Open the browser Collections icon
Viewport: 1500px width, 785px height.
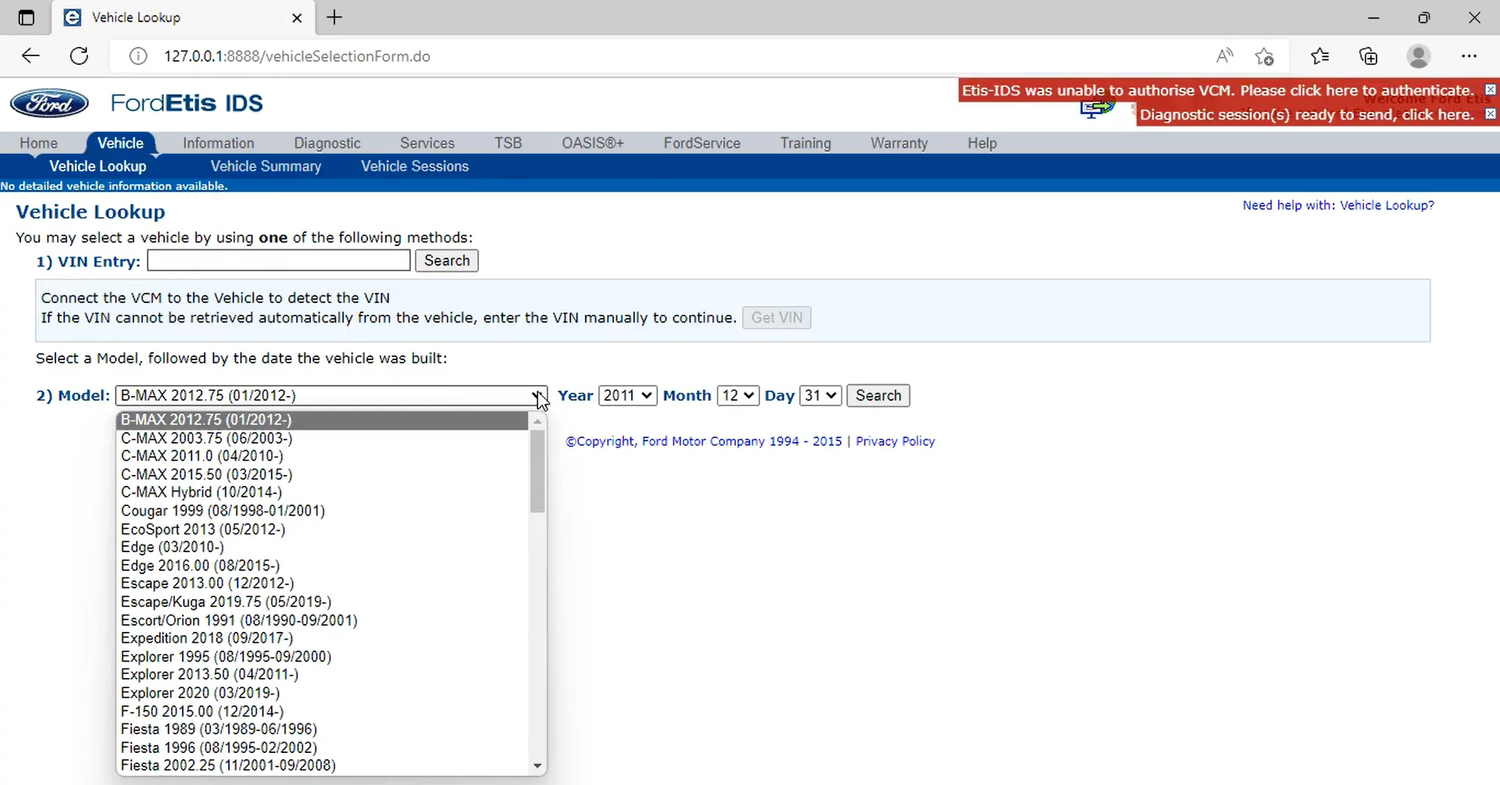(1368, 56)
